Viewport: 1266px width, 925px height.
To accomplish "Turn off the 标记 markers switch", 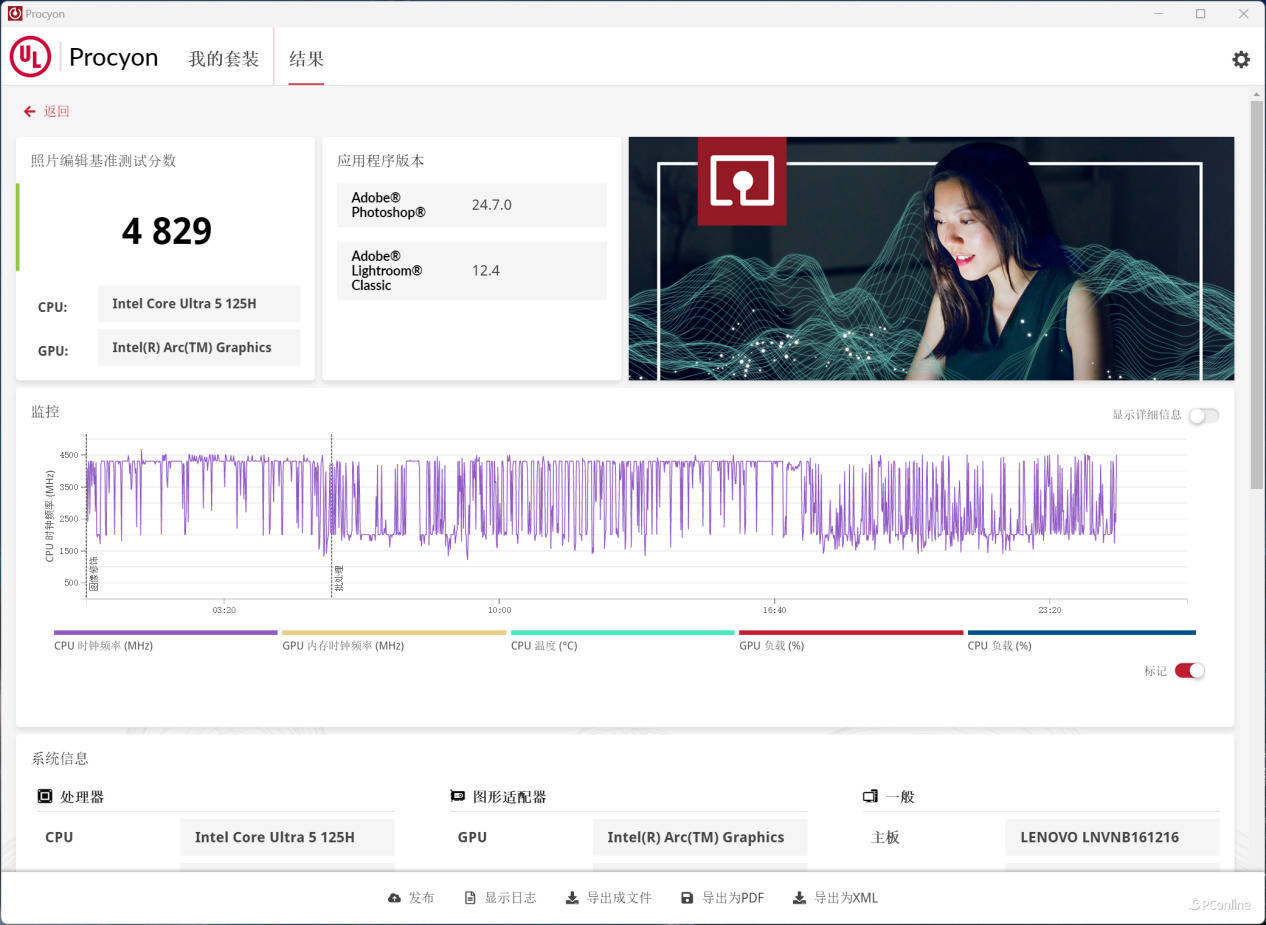I will coord(1189,670).
